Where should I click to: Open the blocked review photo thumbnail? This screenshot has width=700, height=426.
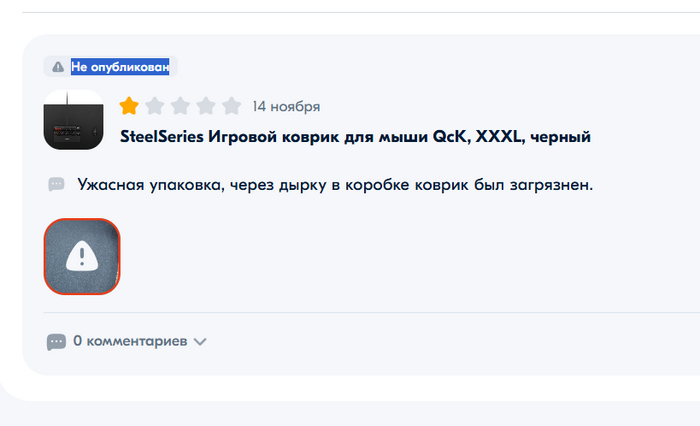pos(82,256)
